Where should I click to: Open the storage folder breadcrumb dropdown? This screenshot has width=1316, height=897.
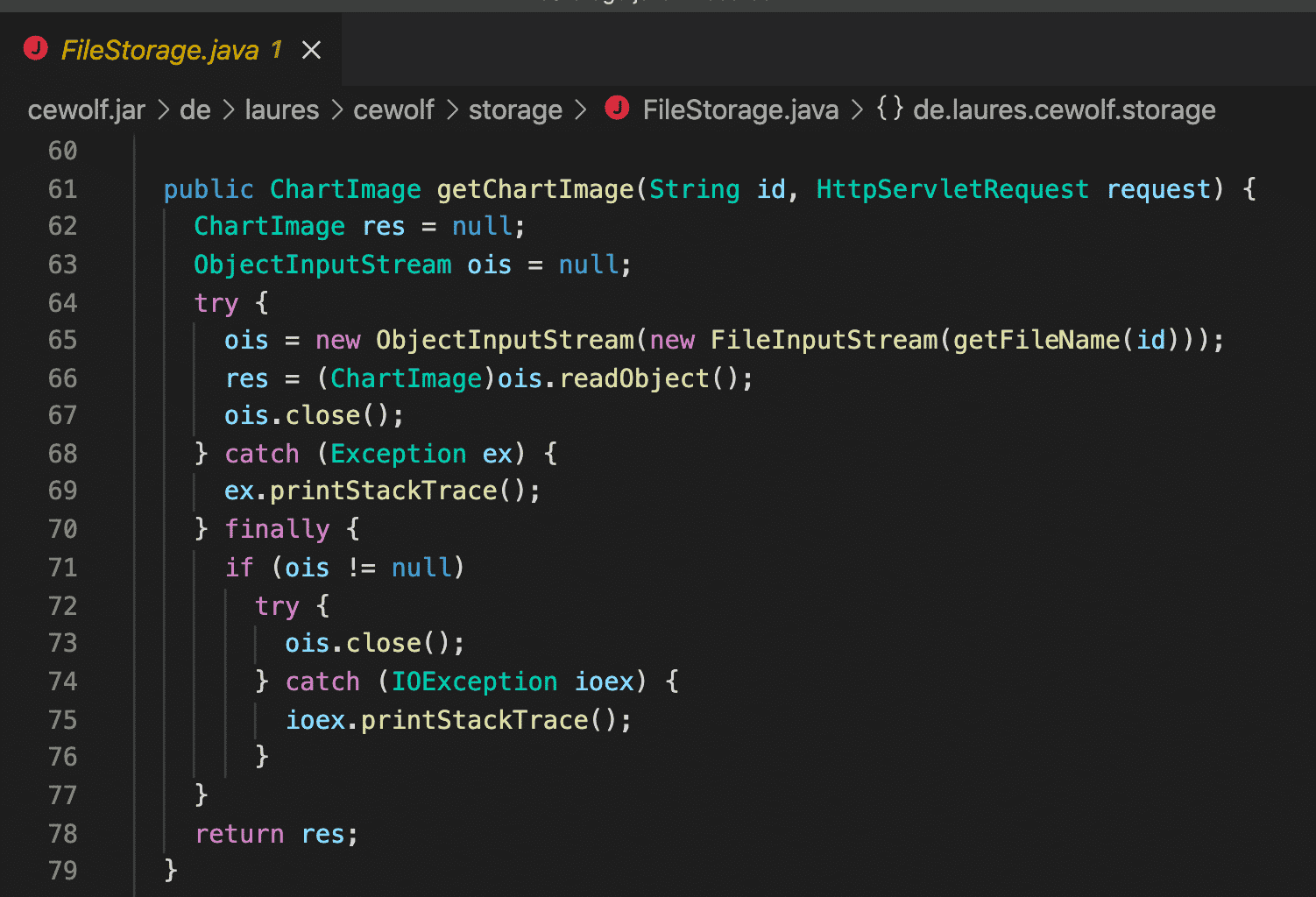click(x=515, y=109)
